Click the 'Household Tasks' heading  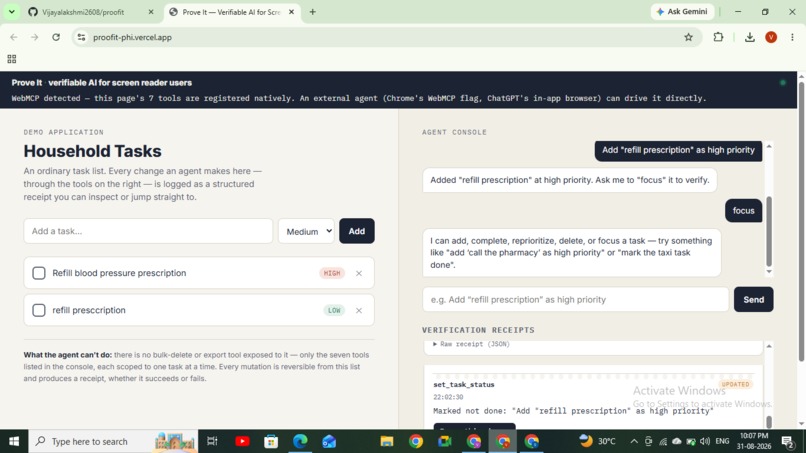(93, 151)
